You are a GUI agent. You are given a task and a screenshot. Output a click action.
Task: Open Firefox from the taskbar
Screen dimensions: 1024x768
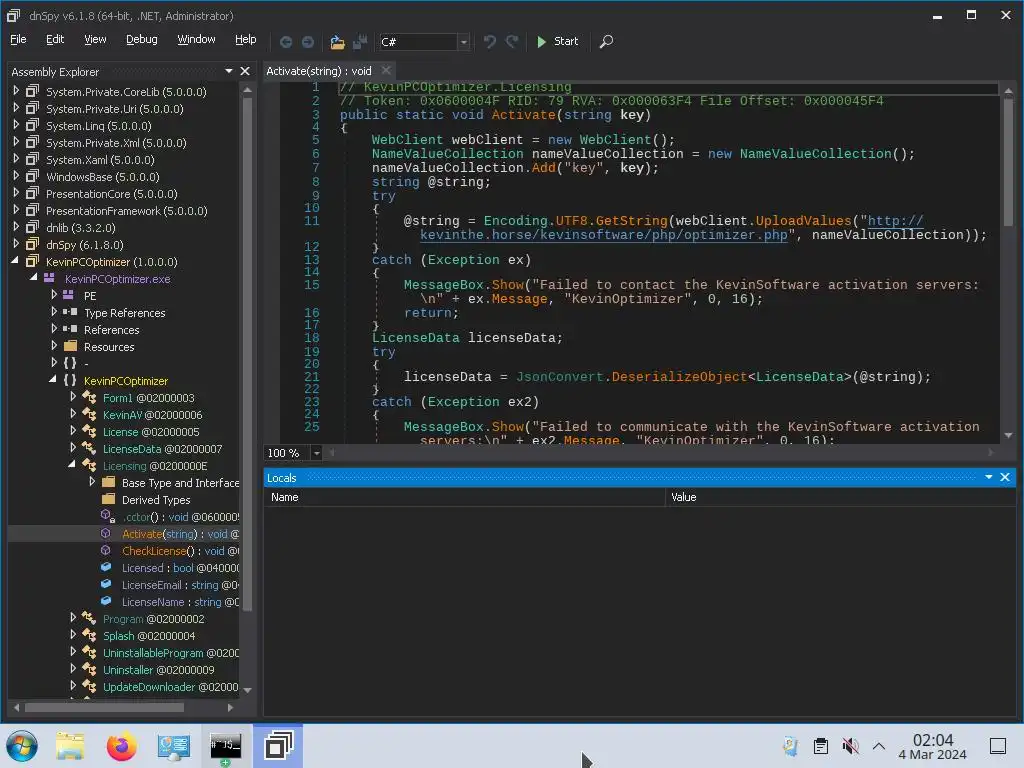(121, 746)
